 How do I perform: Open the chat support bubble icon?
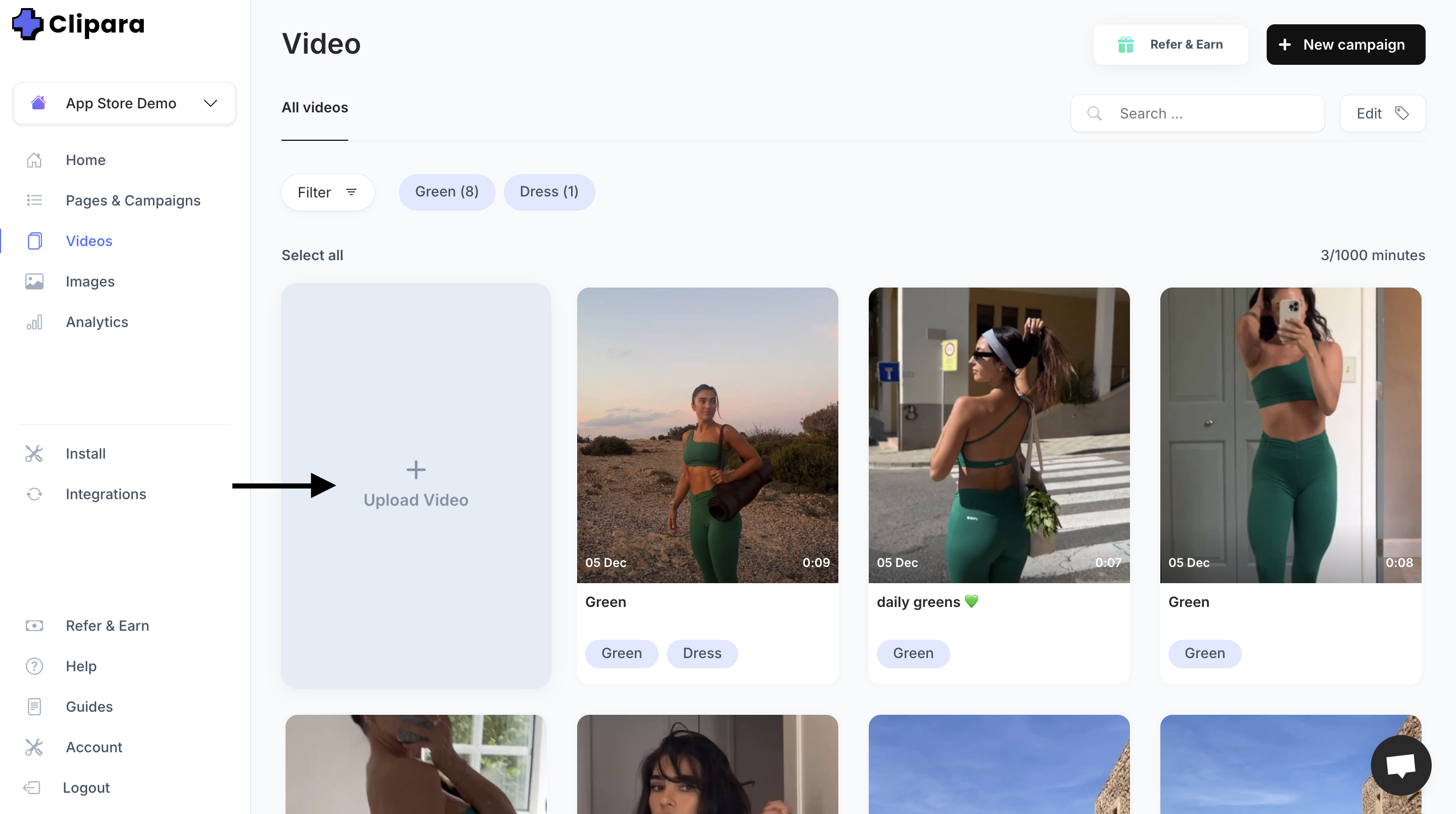(1401, 765)
